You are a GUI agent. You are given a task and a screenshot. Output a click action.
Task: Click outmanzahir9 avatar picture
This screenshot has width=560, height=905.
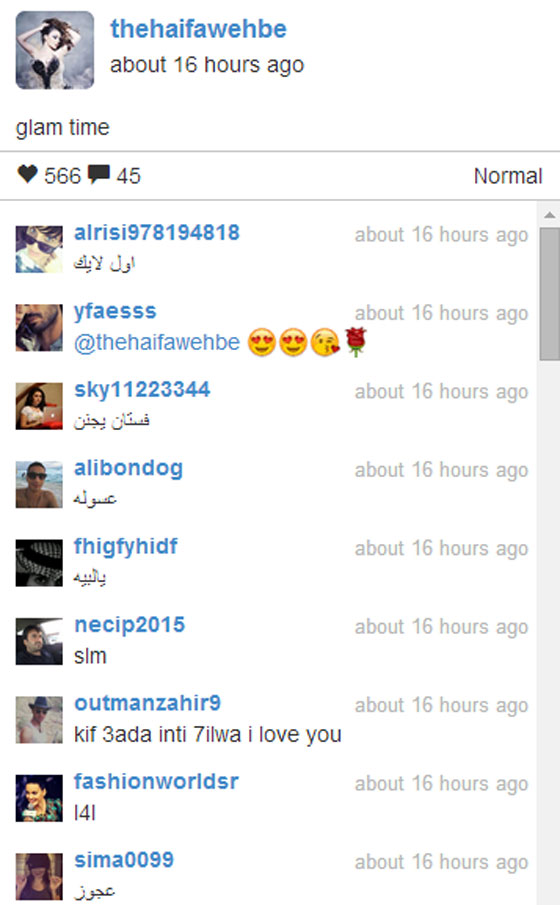(39, 720)
